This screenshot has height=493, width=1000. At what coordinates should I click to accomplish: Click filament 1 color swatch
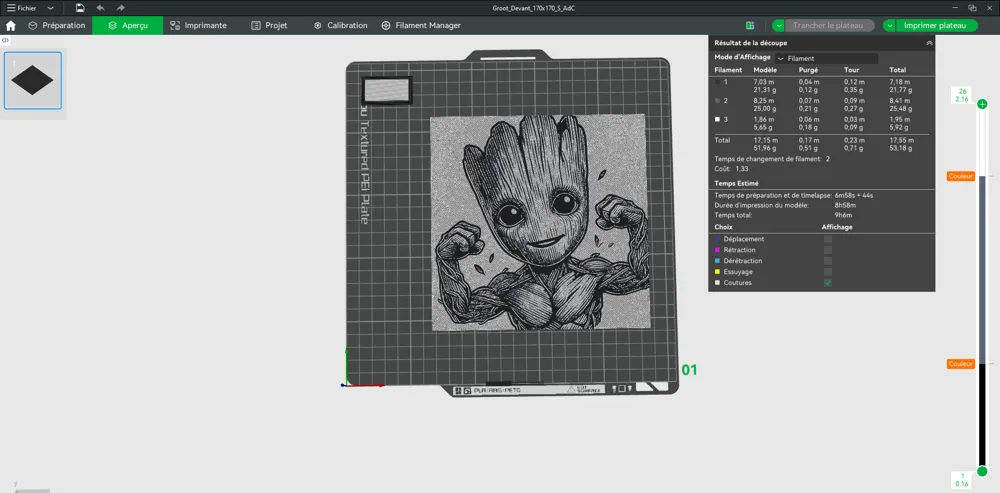tap(717, 82)
